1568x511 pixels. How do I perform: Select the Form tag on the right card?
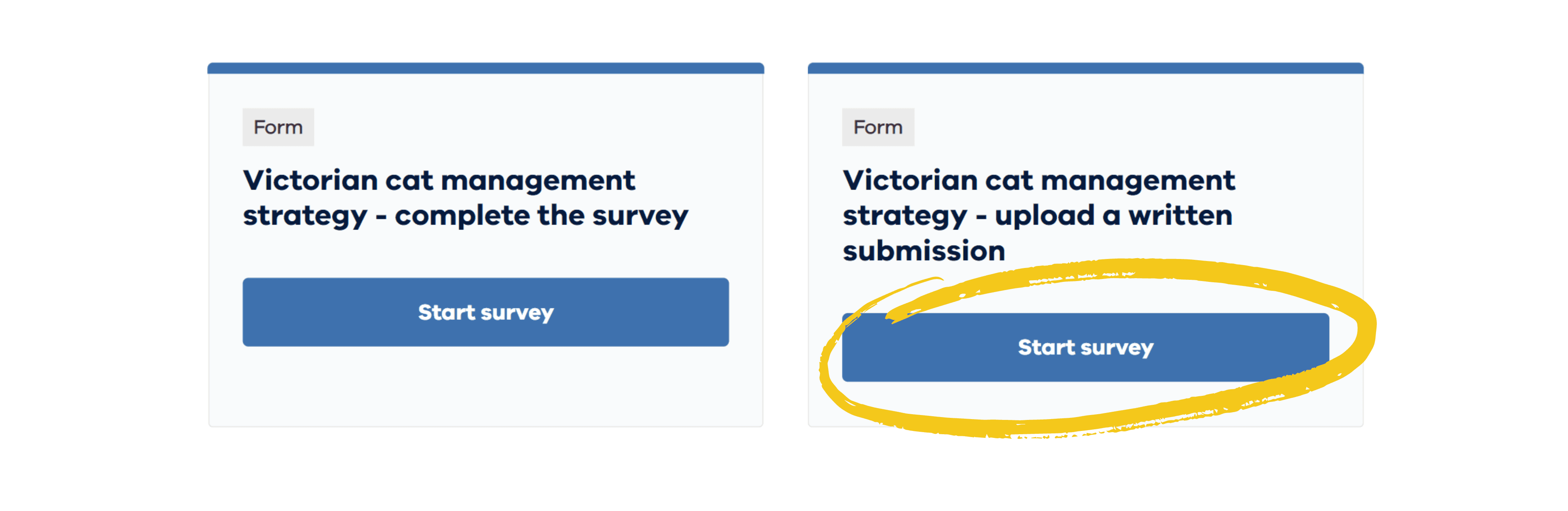pyautogui.click(x=878, y=127)
